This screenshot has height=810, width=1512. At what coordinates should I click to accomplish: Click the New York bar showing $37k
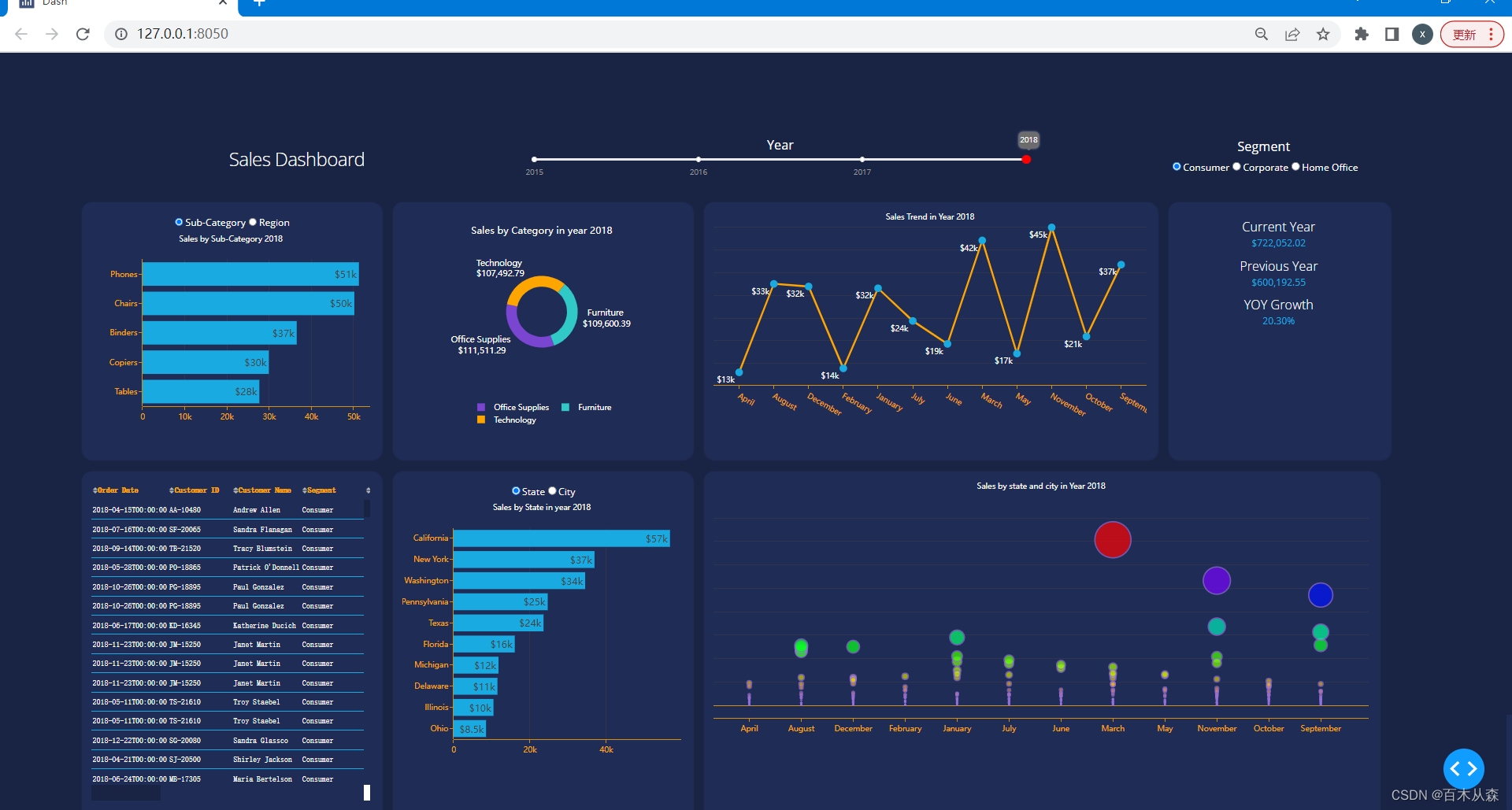[524, 560]
